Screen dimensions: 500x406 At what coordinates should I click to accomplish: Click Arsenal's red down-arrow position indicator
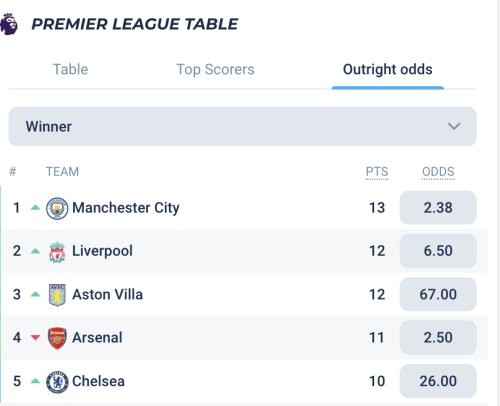click(x=35, y=338)
